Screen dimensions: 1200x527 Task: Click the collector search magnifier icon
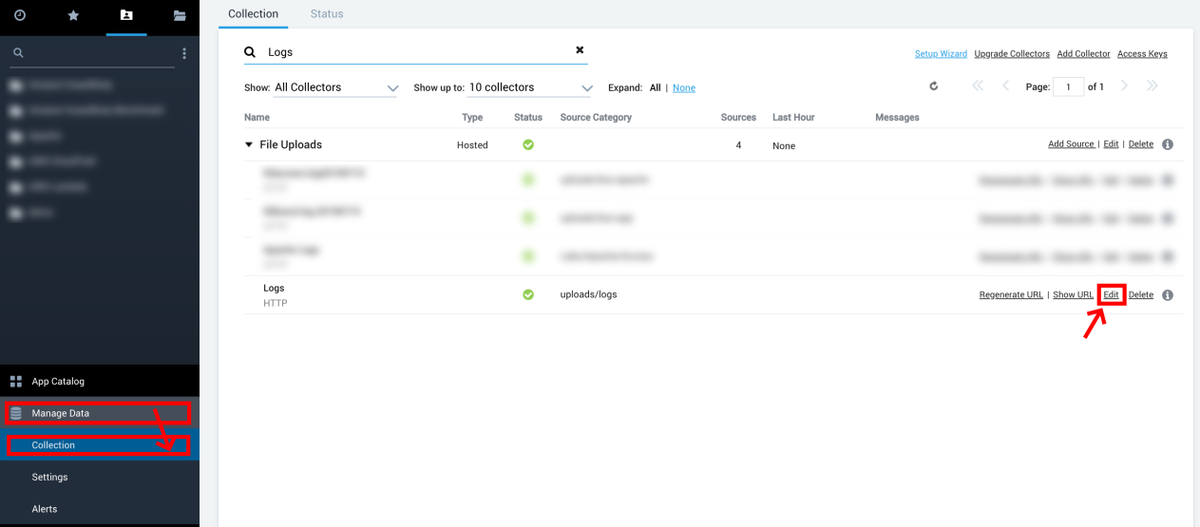point(250,51)
